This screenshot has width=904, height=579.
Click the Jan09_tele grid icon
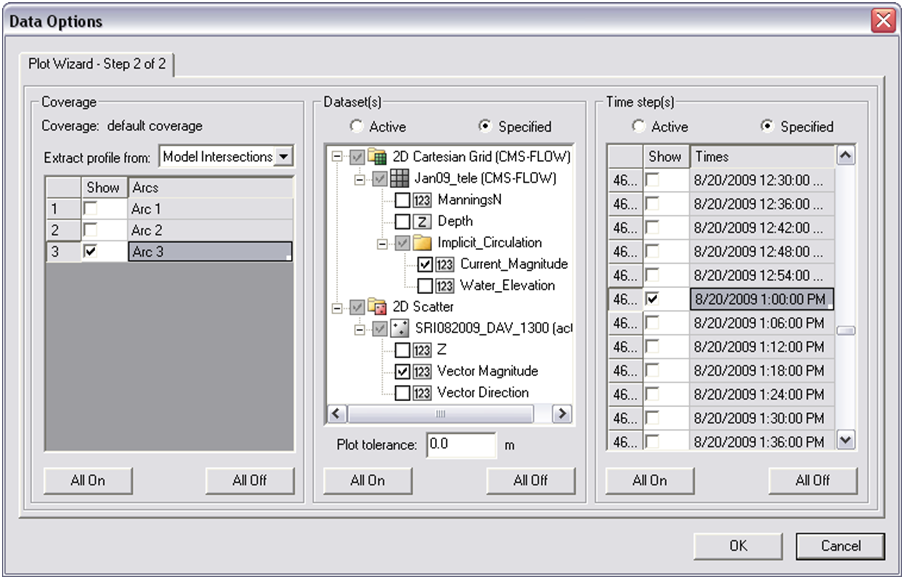[x=400, y=178]
